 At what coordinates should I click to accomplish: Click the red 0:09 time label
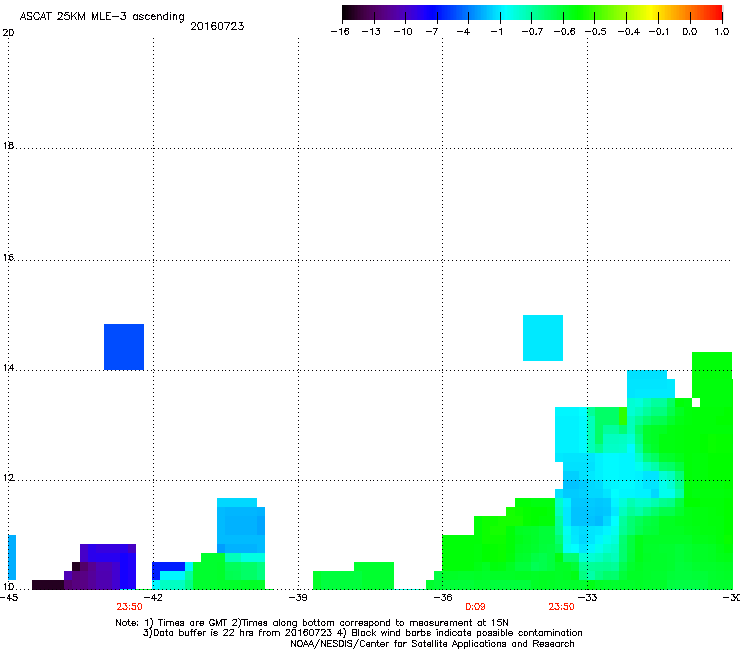point(475,607)
